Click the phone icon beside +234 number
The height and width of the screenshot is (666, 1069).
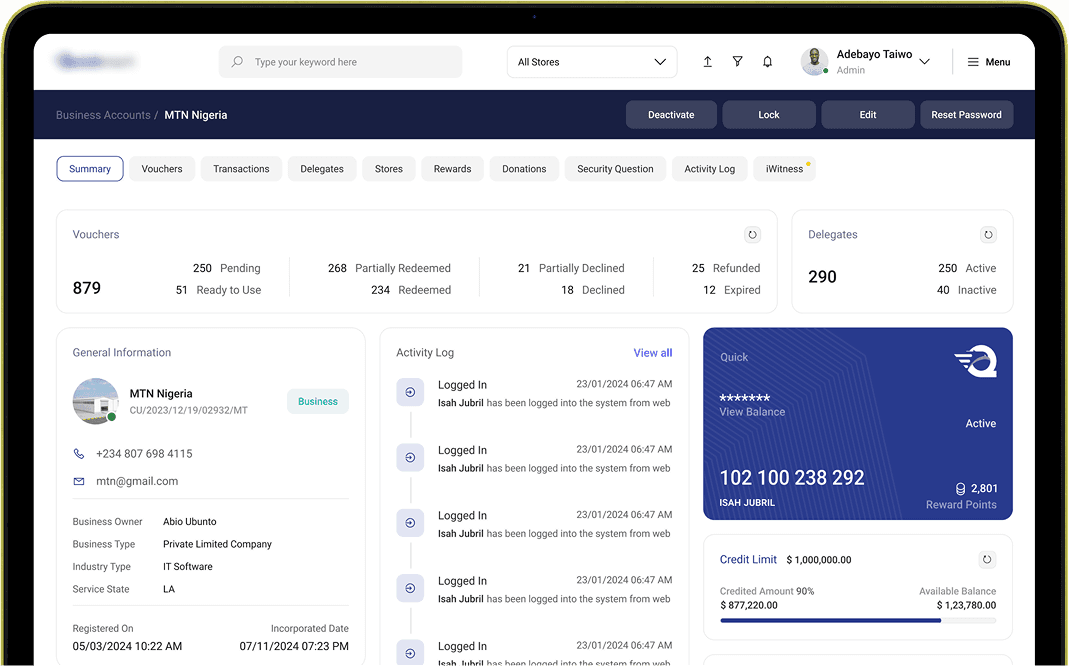coord(79,453)
